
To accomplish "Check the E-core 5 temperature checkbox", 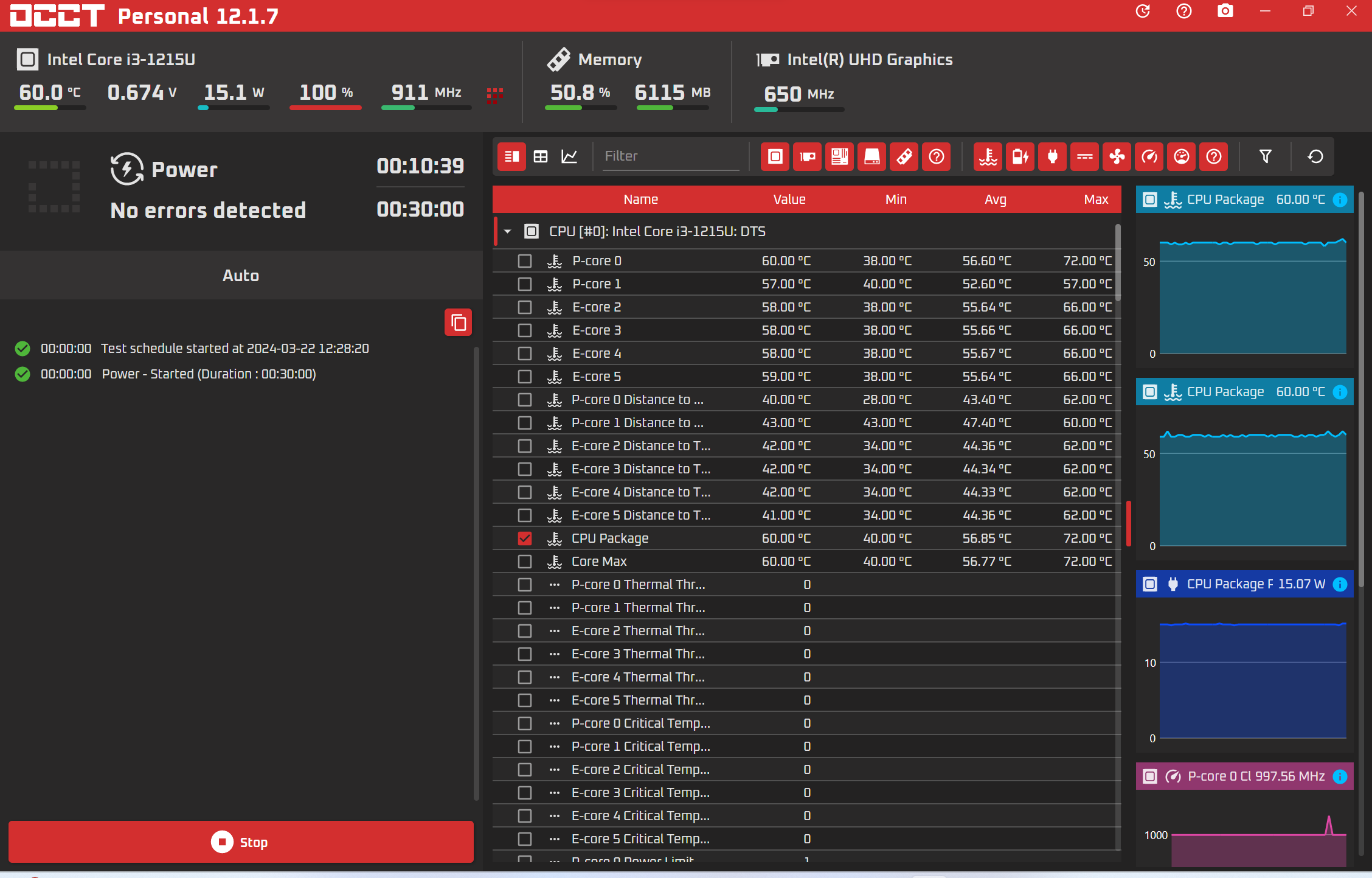I will (x=524, y=377).
